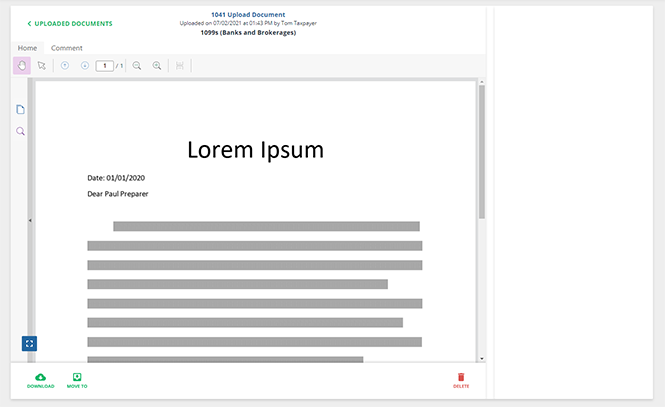Click the page number input field
The image size is (665, 407).
point(104,66)
